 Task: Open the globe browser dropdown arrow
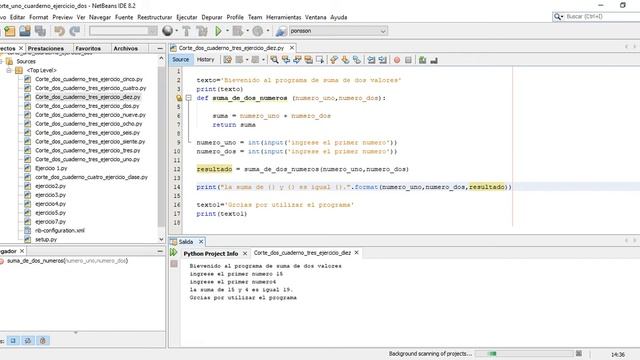click(176, 31)
